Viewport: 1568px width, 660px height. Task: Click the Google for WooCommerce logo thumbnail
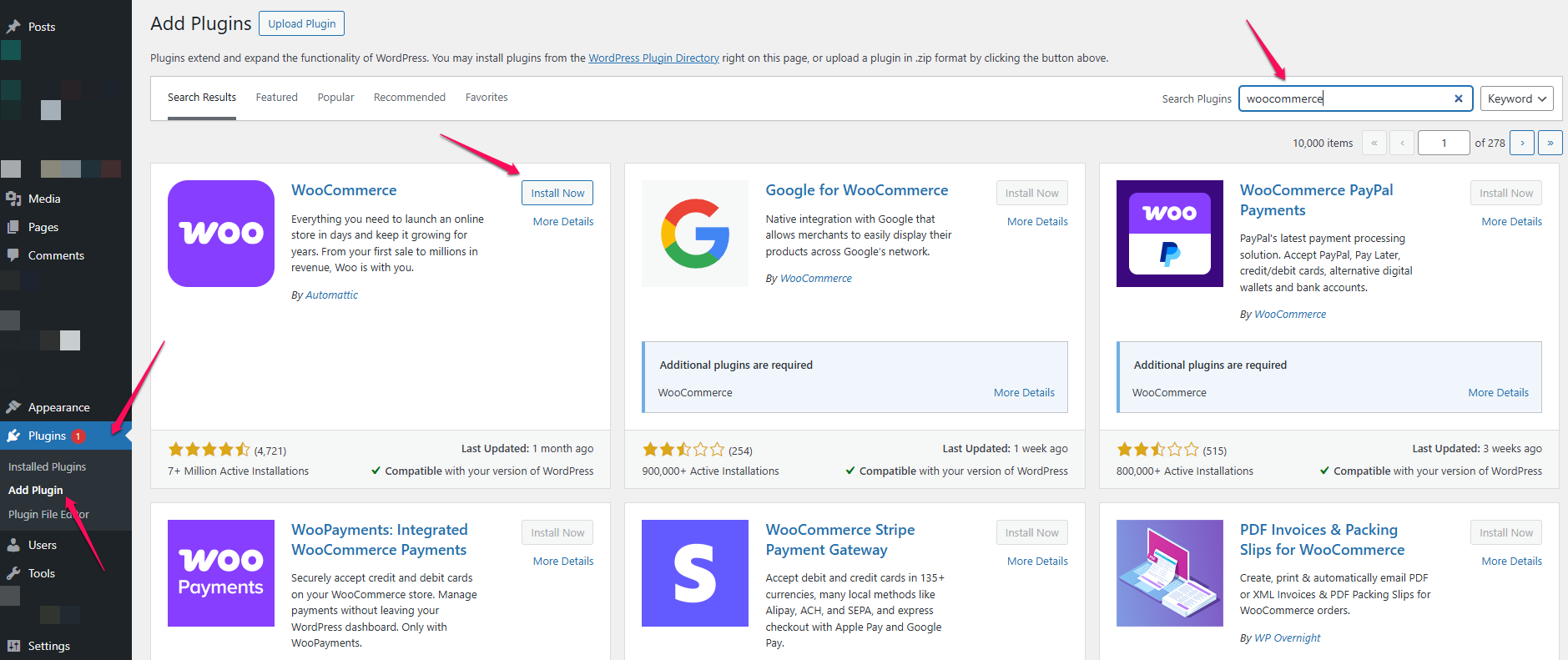coord(695,234)
